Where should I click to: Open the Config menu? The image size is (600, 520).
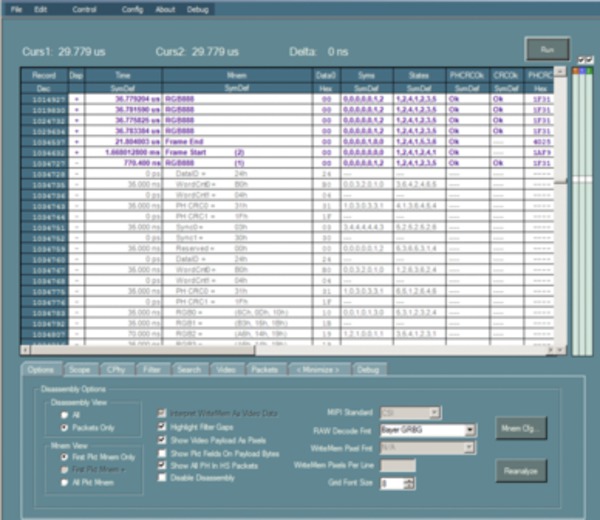132,8
